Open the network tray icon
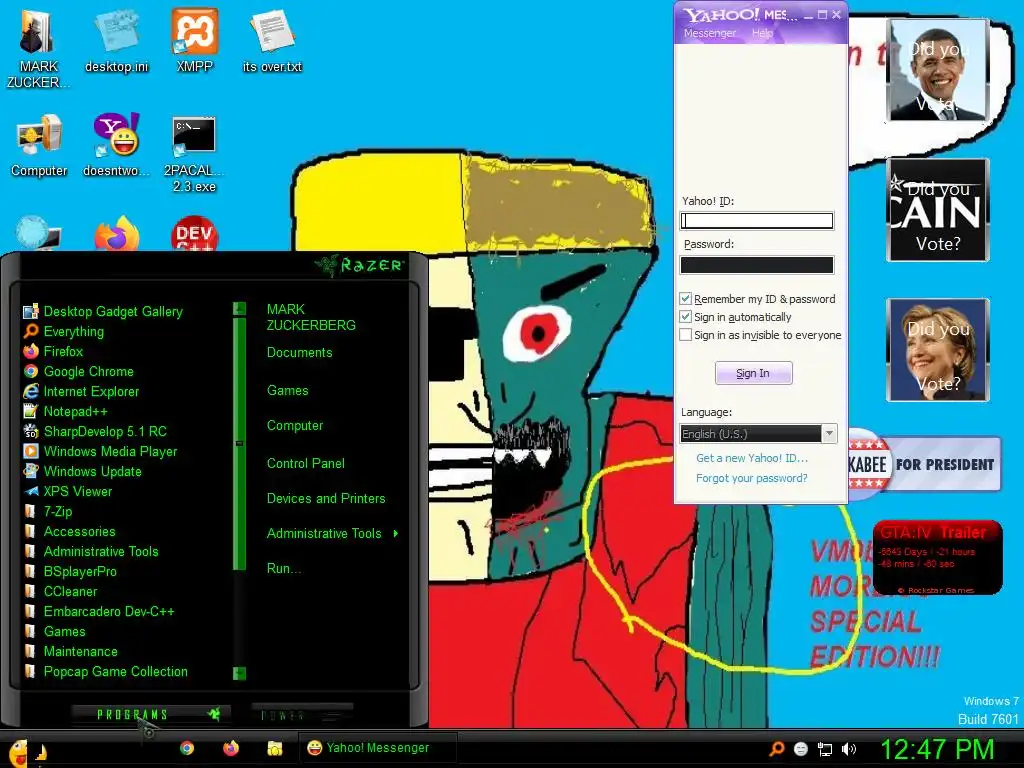 click(825, 749)
